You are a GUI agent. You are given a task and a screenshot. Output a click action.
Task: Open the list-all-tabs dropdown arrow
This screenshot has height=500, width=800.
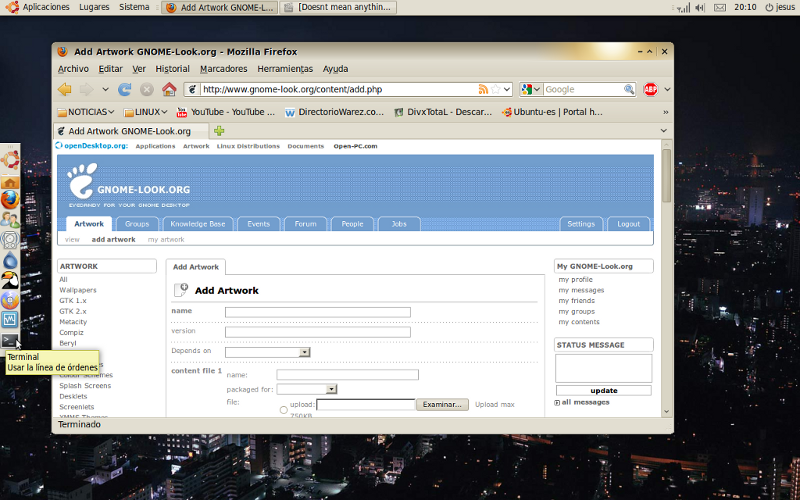pos(664,131)
